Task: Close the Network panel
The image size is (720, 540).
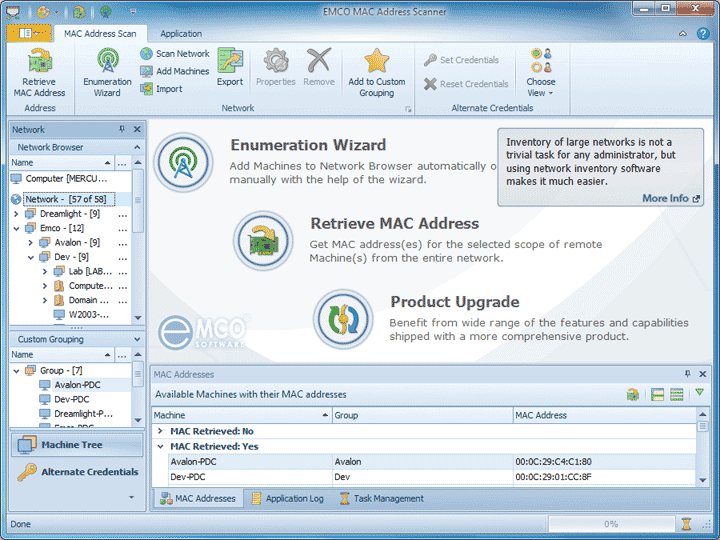Action: click(137, 129)
